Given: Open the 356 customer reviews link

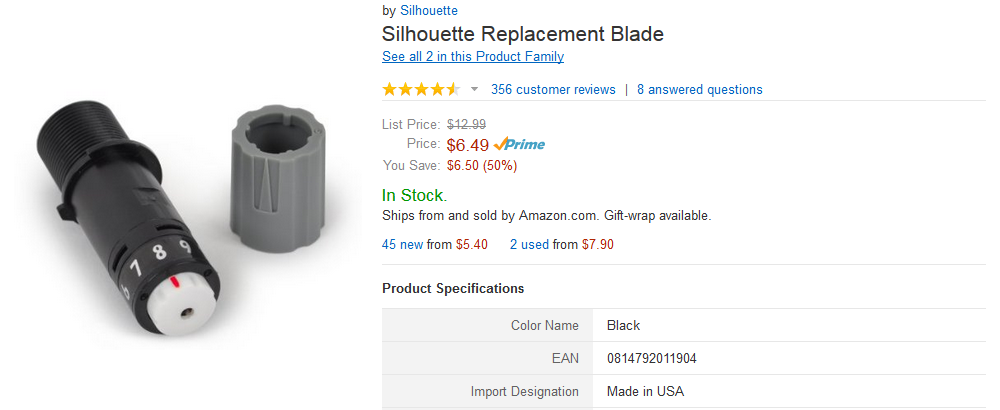Looking at the screenshot, I should click(553, 90).
